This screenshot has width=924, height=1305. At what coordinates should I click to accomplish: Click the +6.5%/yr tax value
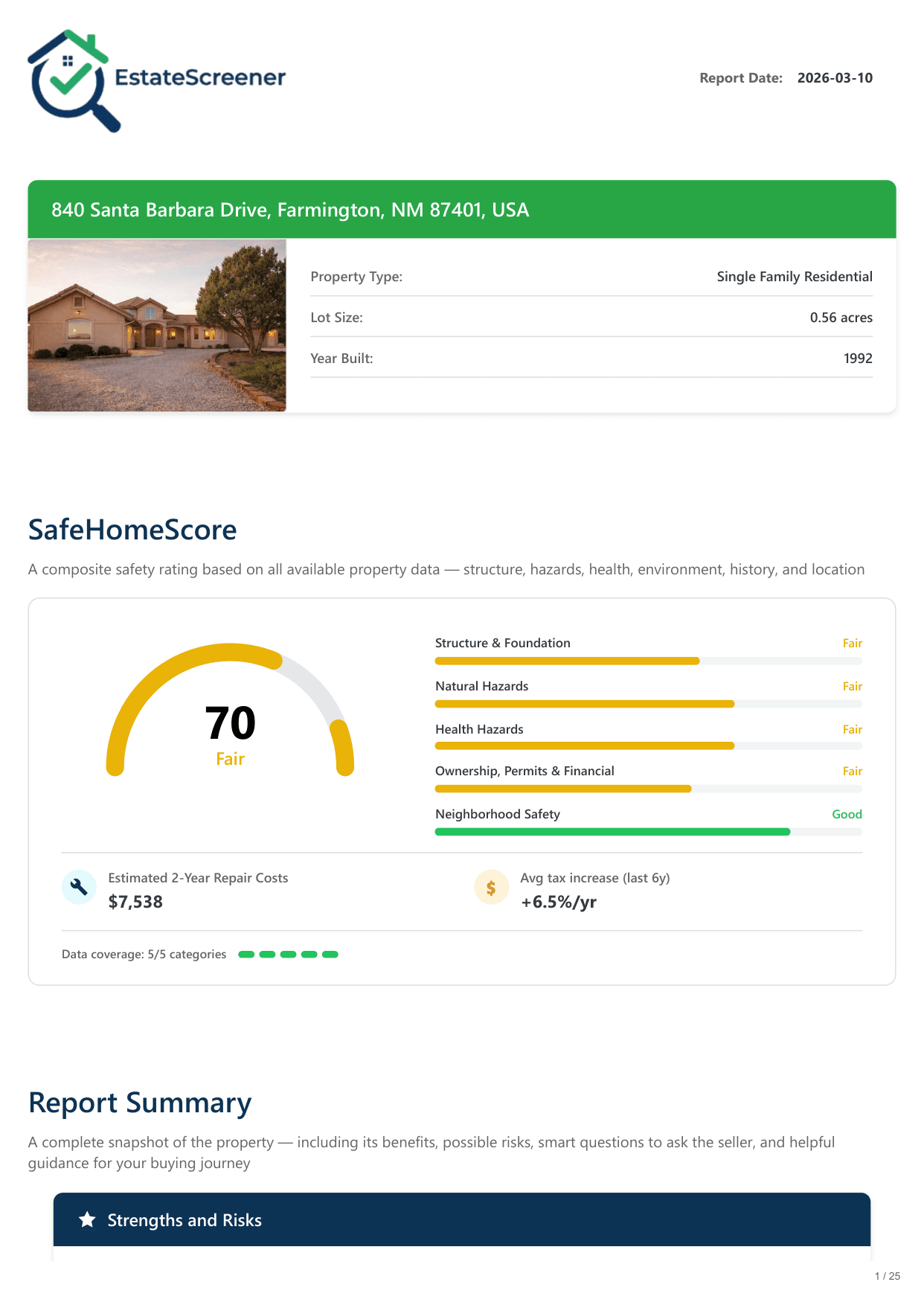click(x=559, y=902)
